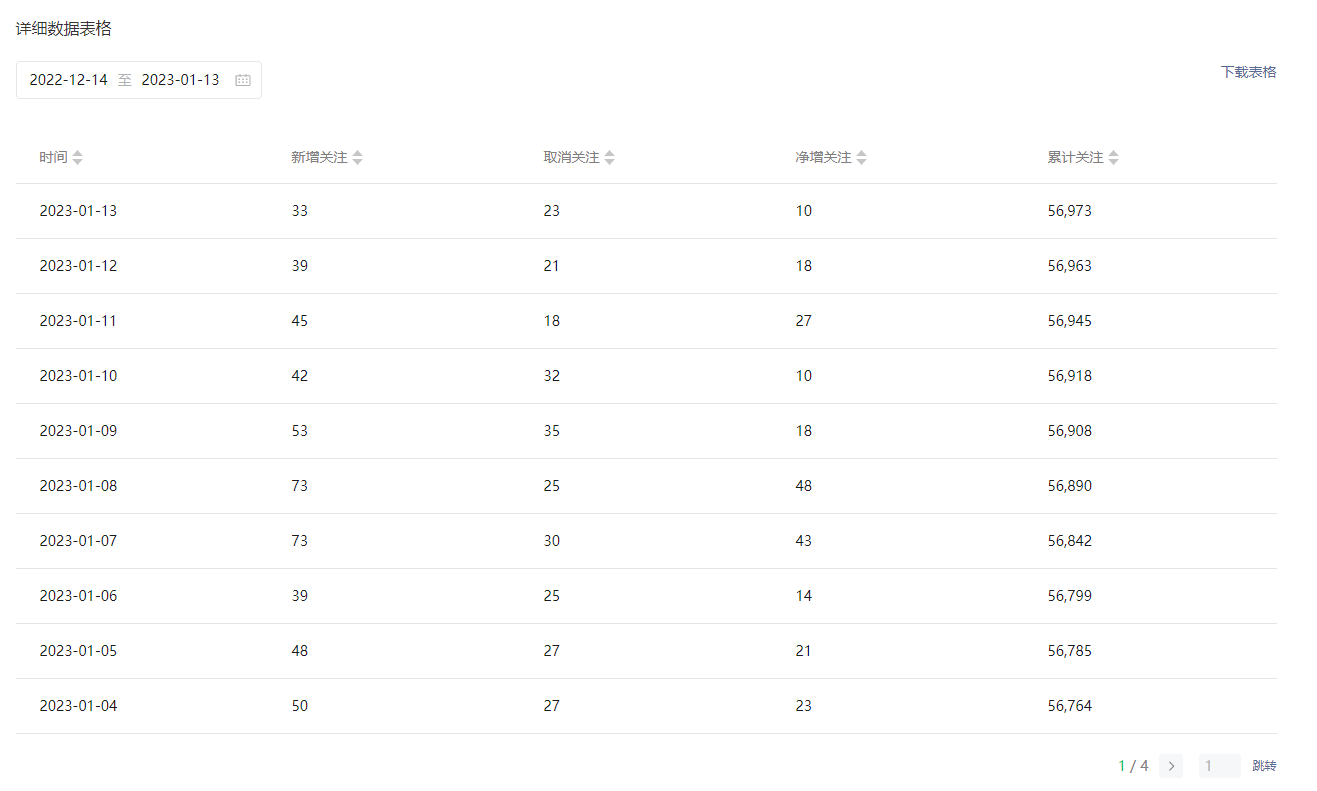Click cumulative value 56,764 in last row
1317x791 pixels.
point(1070,706)
